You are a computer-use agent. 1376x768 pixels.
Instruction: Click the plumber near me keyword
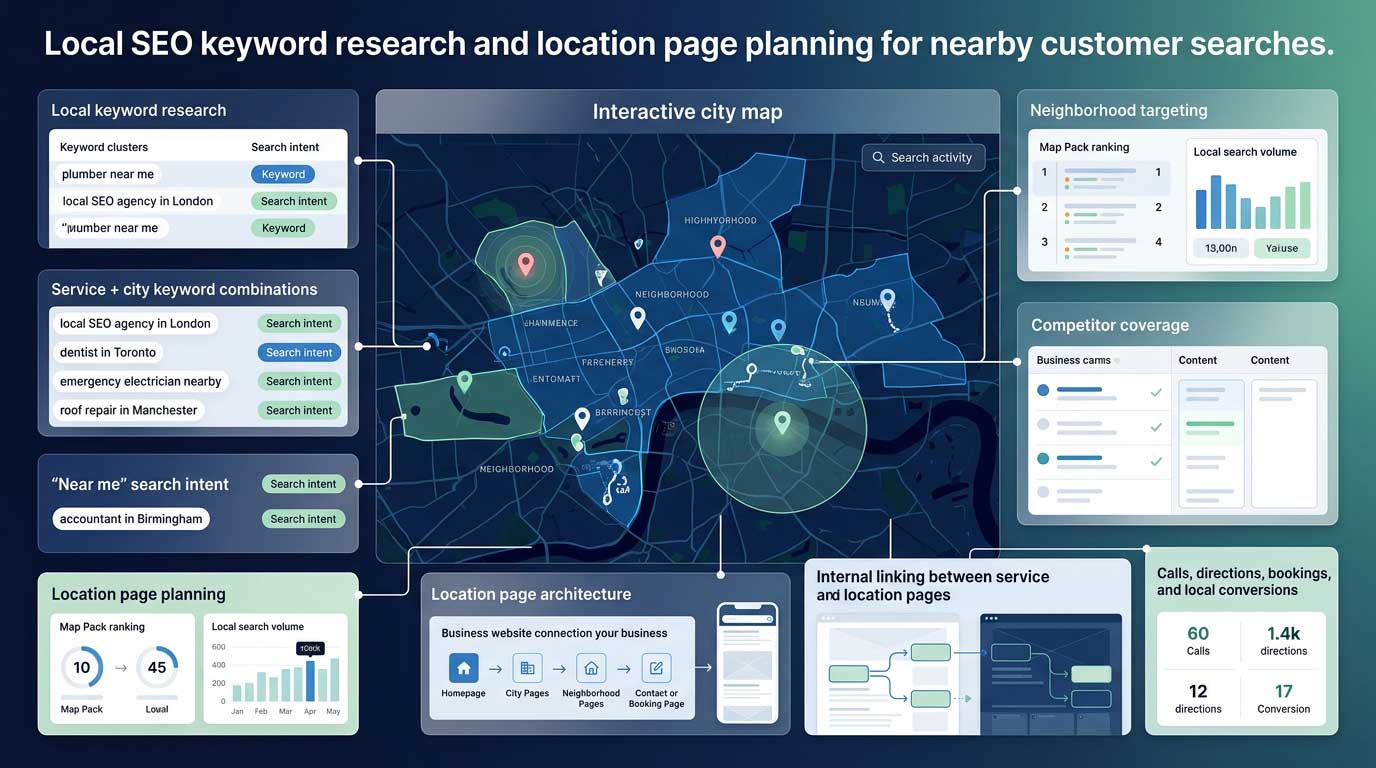108,174
